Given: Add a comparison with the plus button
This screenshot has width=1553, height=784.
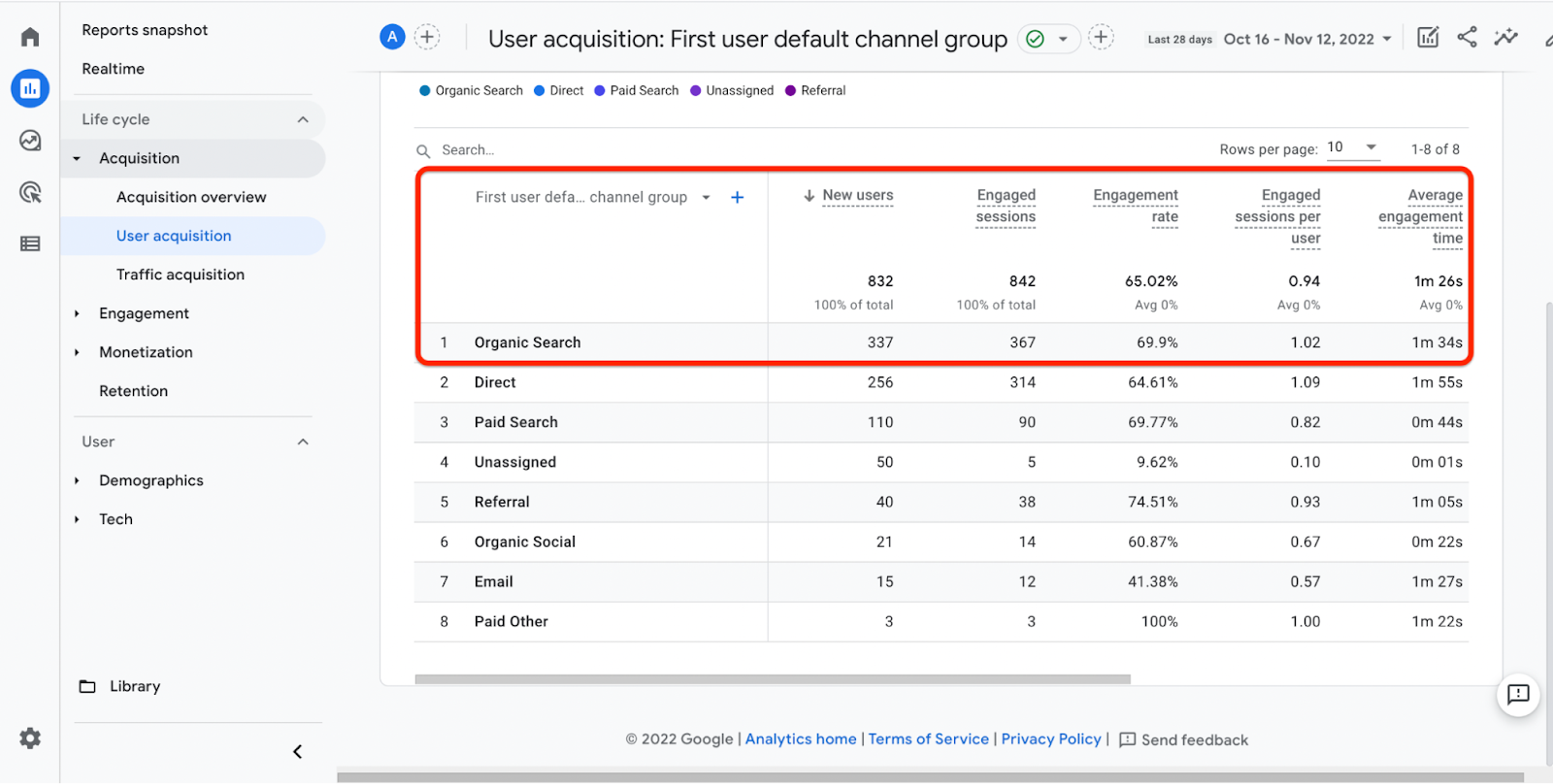Looking at the screenshot, I should click(x=427, y=37).
